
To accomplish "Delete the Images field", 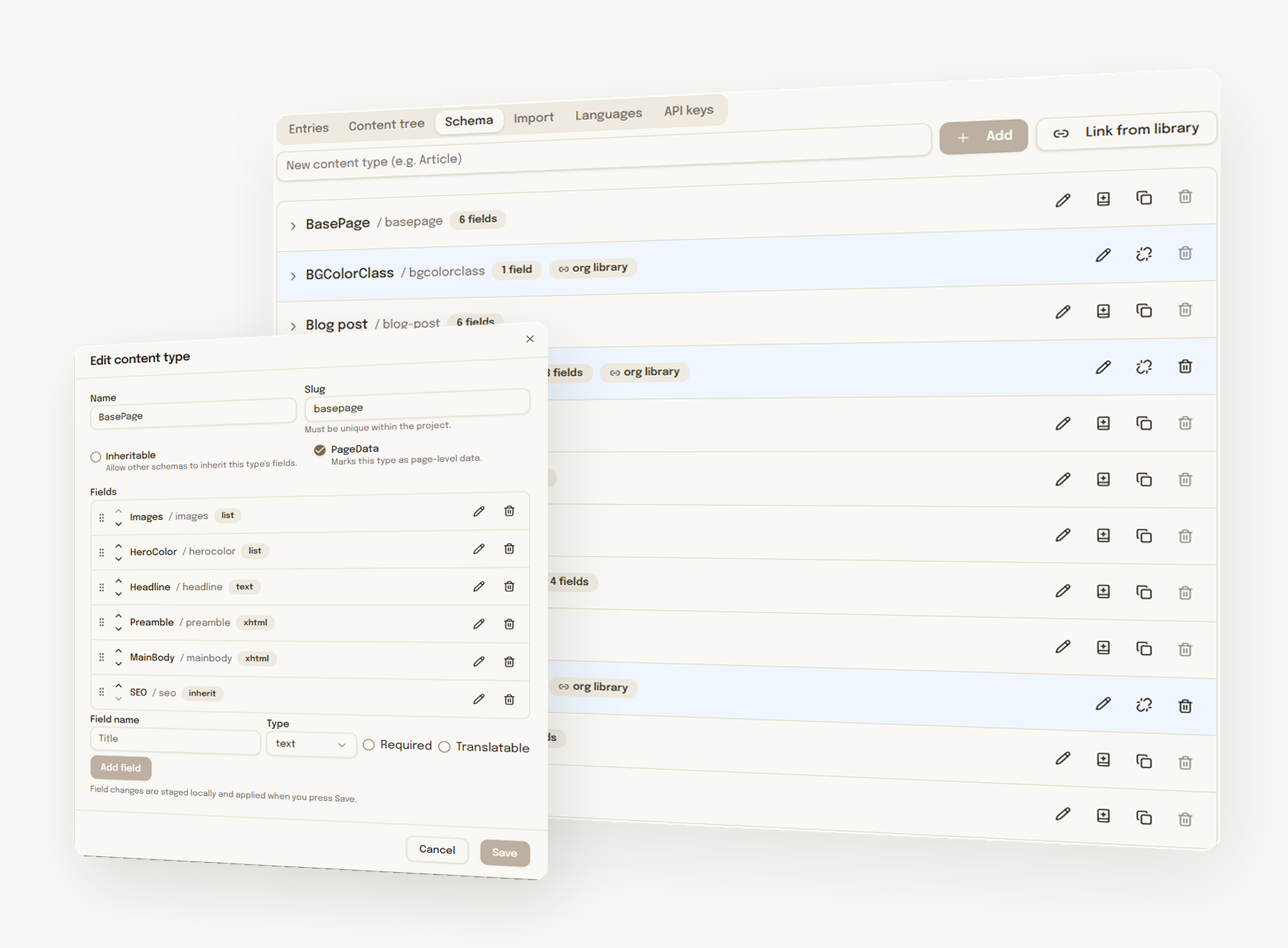I will pyautogui.click(x=509, y=510).
